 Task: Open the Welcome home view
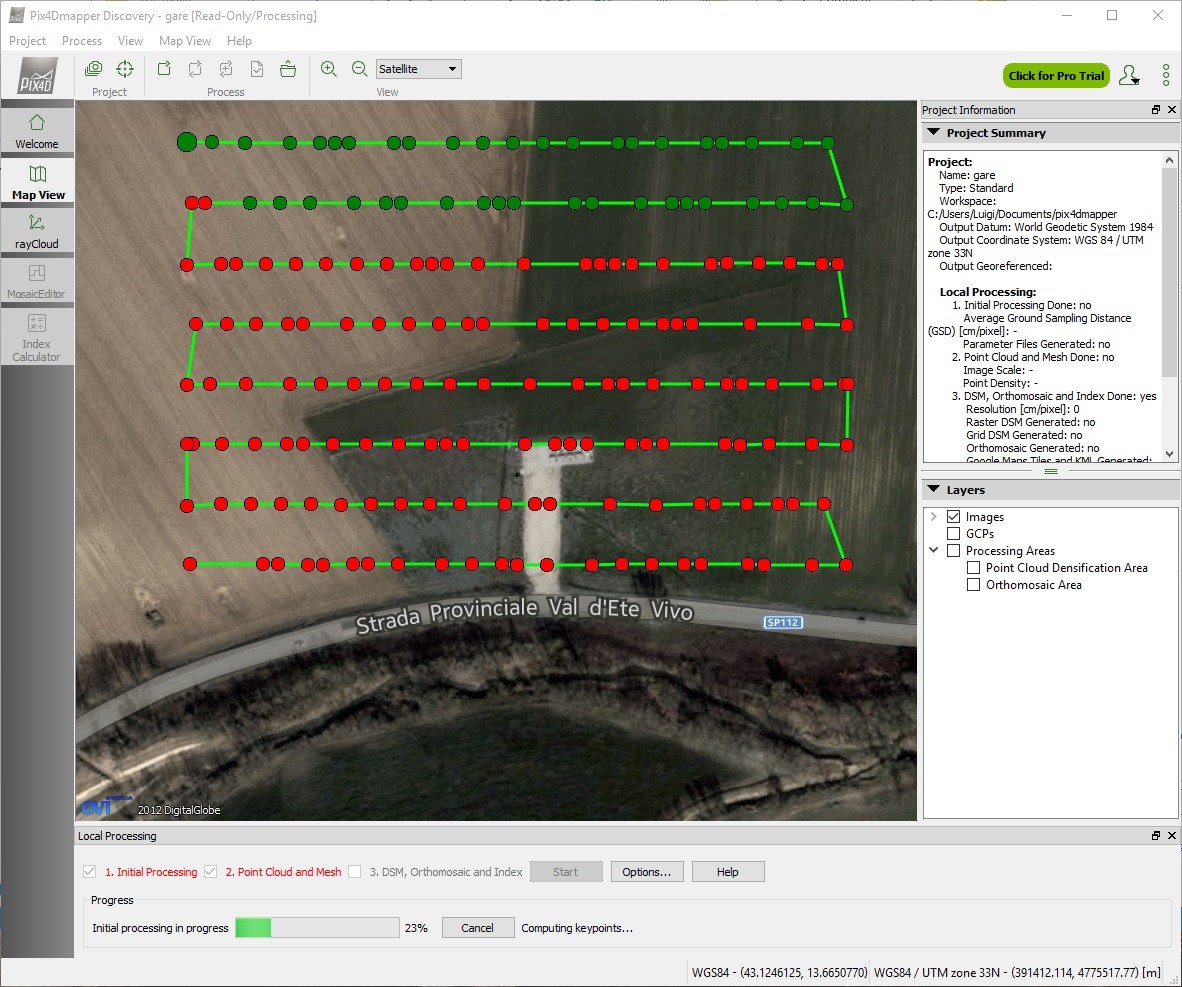coord(37,131)
